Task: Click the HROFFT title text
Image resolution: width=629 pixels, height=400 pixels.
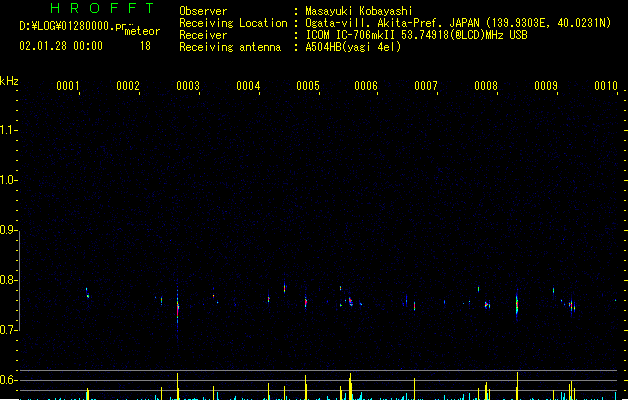Action: pyautogui.click(x=102, y=8)
